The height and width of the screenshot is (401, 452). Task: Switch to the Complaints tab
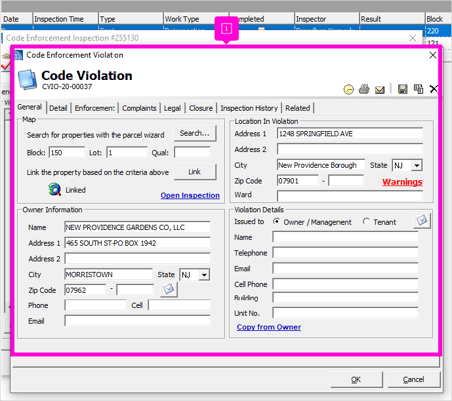(x=139, y=108)
